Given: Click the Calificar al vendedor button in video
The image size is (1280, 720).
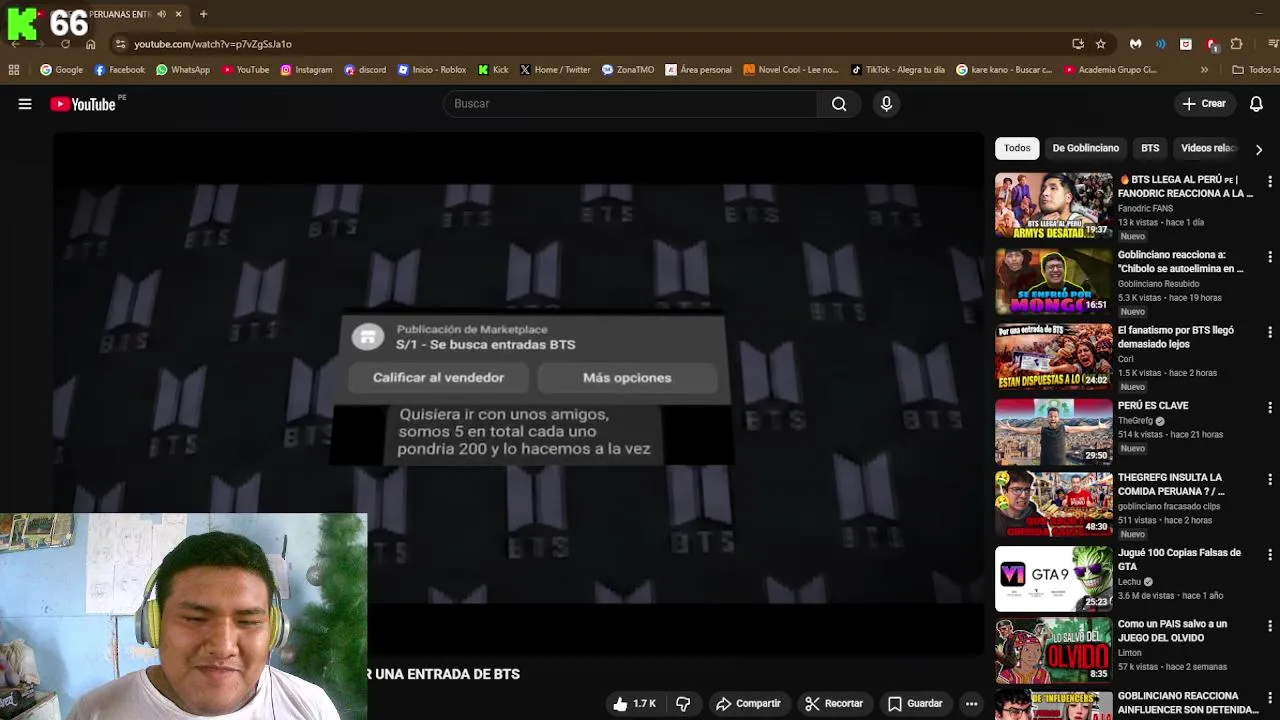Looking at the screenshot, I should 438,378.
